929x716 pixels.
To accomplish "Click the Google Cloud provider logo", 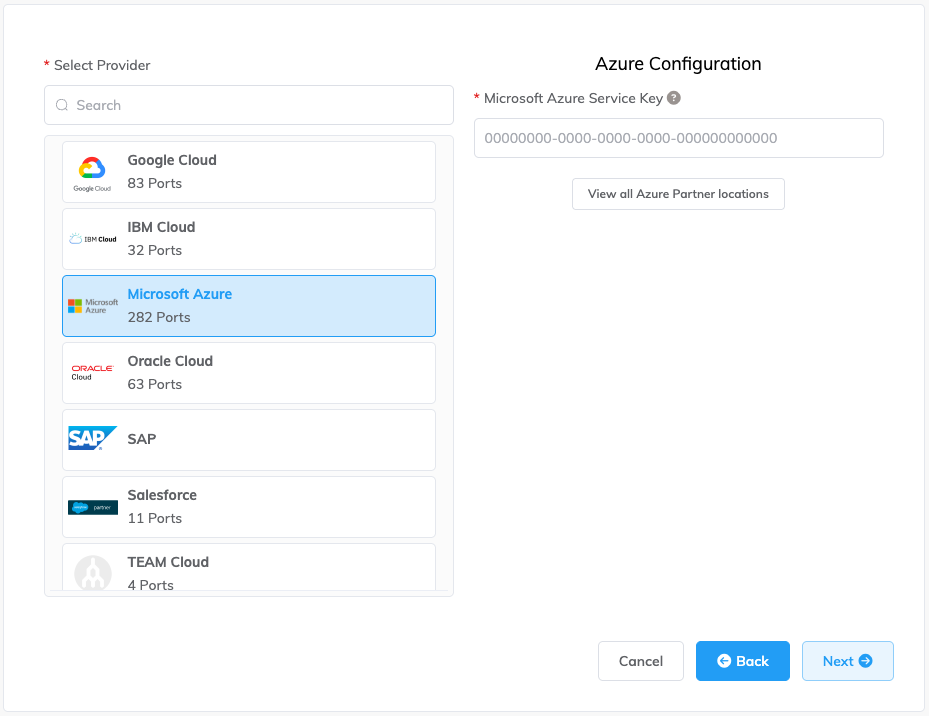I will click(92, 166).
